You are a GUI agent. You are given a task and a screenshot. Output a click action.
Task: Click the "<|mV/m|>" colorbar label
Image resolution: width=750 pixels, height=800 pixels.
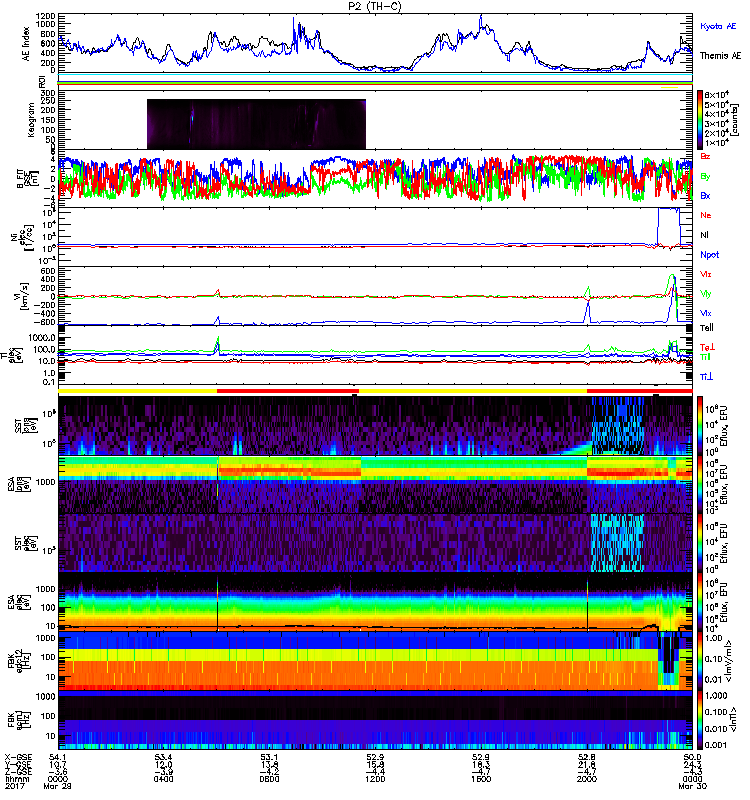click(731, 661)
